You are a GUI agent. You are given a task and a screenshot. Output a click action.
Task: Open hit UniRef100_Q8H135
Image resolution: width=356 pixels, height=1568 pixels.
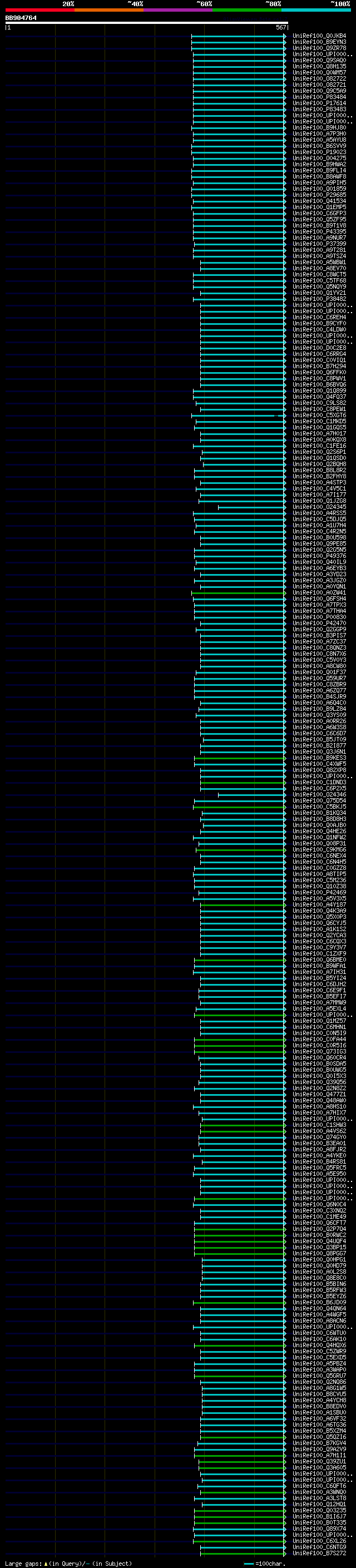tap(319, 66)
